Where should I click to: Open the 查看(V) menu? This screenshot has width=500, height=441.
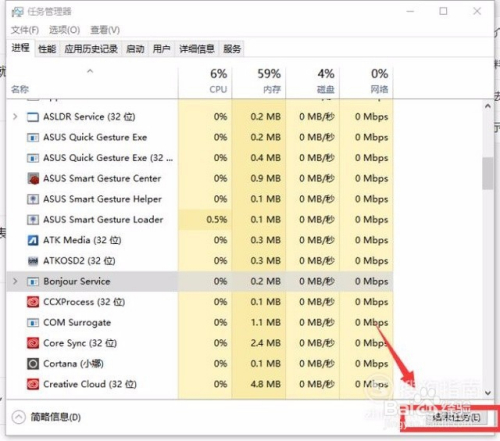[105, 30]
